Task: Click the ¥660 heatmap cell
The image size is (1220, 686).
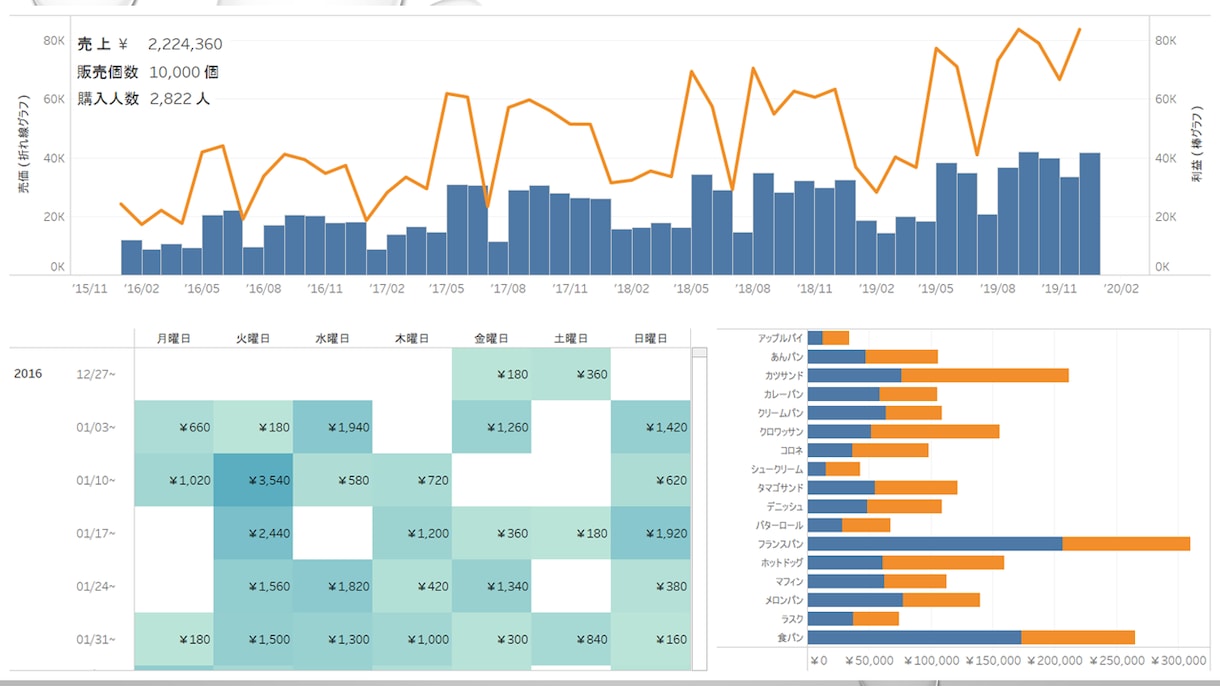Action: coord(174,427)
